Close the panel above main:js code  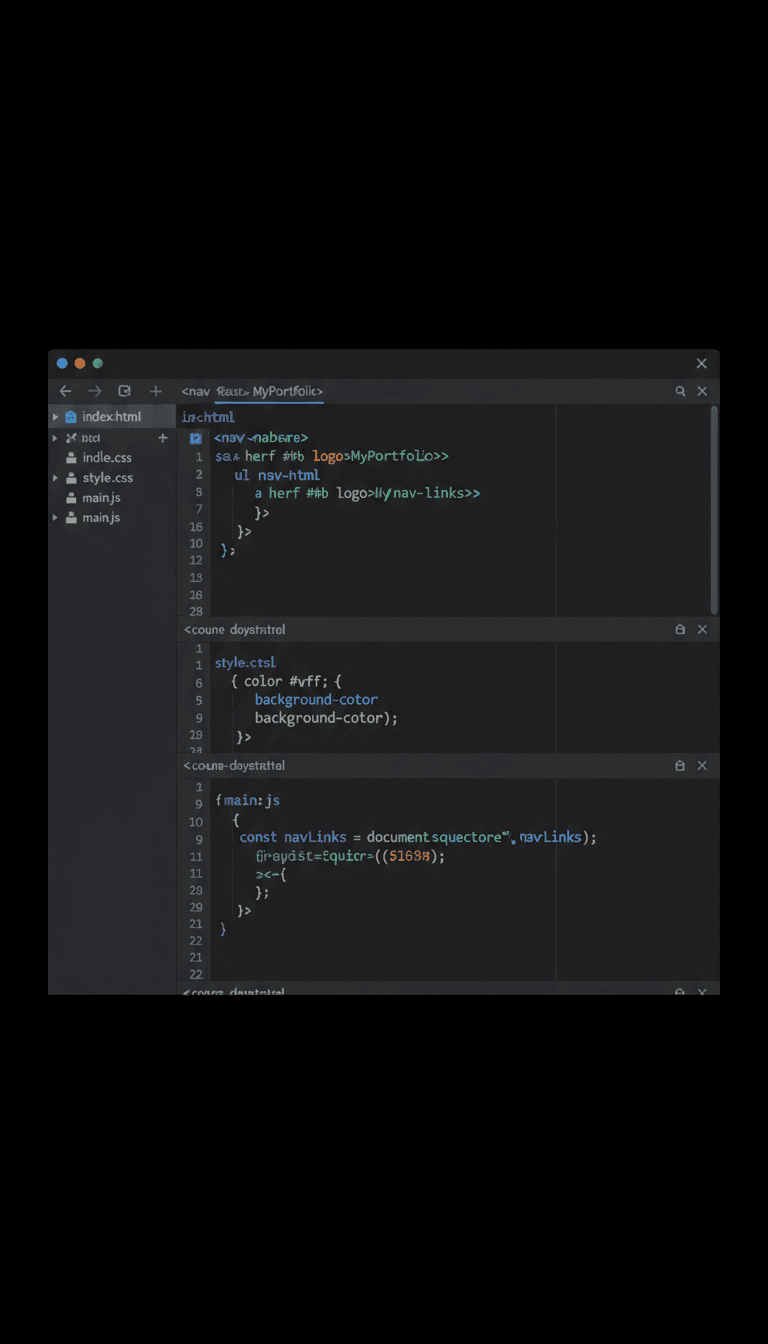click(x=702, y=765)
